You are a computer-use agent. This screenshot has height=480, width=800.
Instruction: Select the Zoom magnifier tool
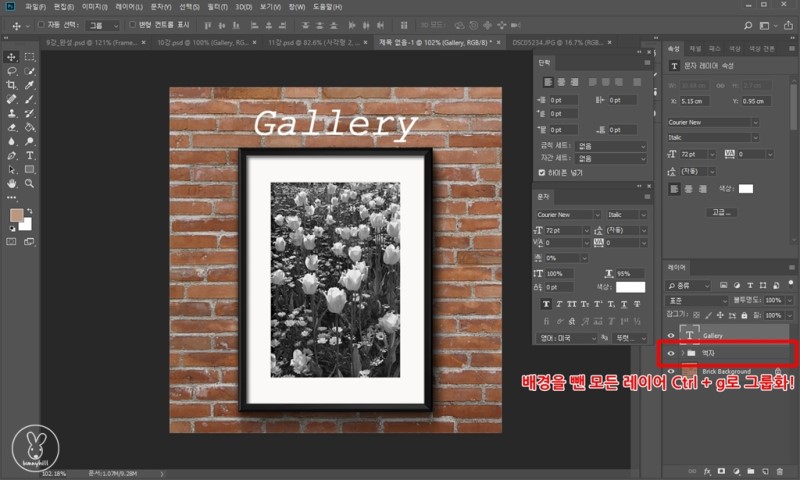30,184
